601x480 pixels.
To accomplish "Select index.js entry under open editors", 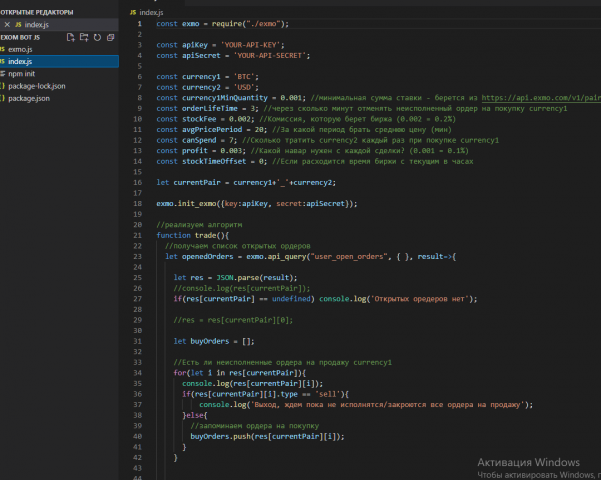I will click(x=35, y=23).
